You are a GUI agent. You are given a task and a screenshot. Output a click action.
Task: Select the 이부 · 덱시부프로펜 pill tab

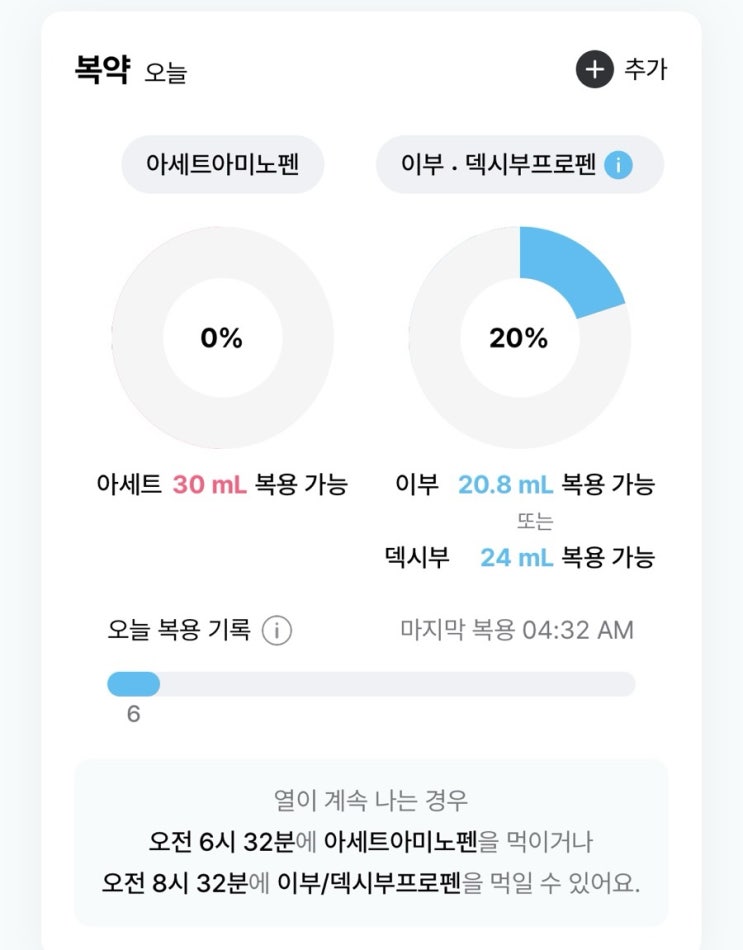pyautogui.click(x=520, y=164)
